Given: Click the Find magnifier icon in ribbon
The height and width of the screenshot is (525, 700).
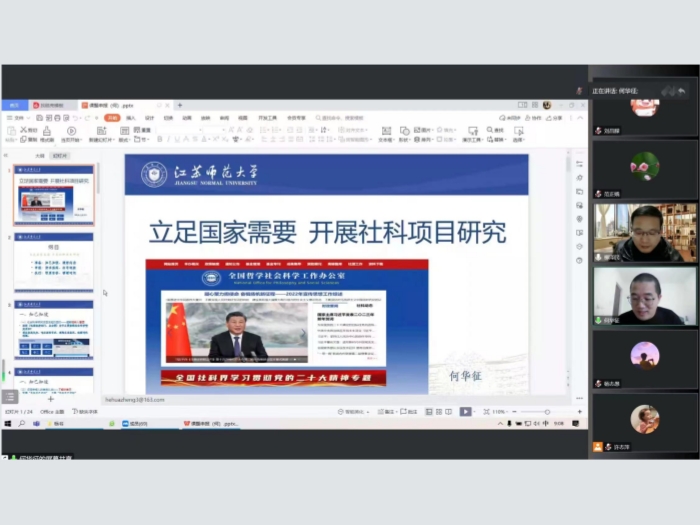Looking at the screenshot, I should [490, 129].
